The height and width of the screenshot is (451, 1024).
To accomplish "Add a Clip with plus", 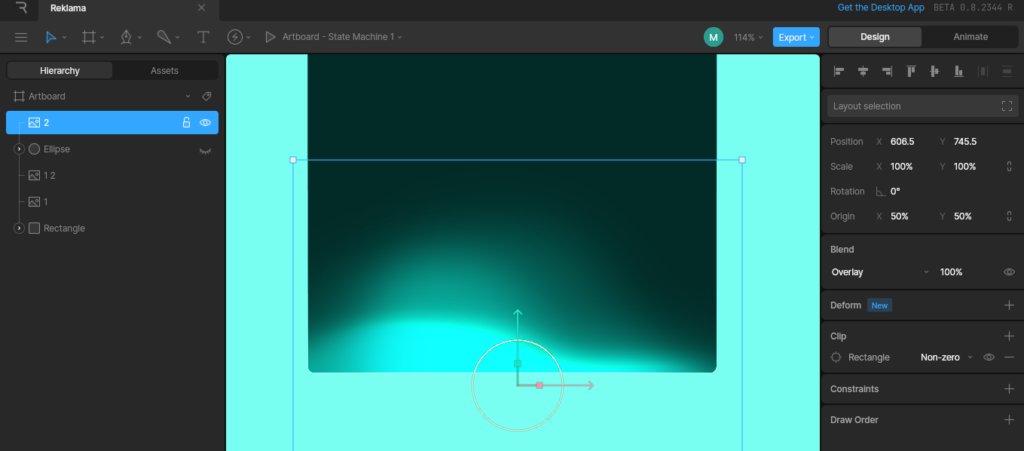I will tap(1009, 336).
